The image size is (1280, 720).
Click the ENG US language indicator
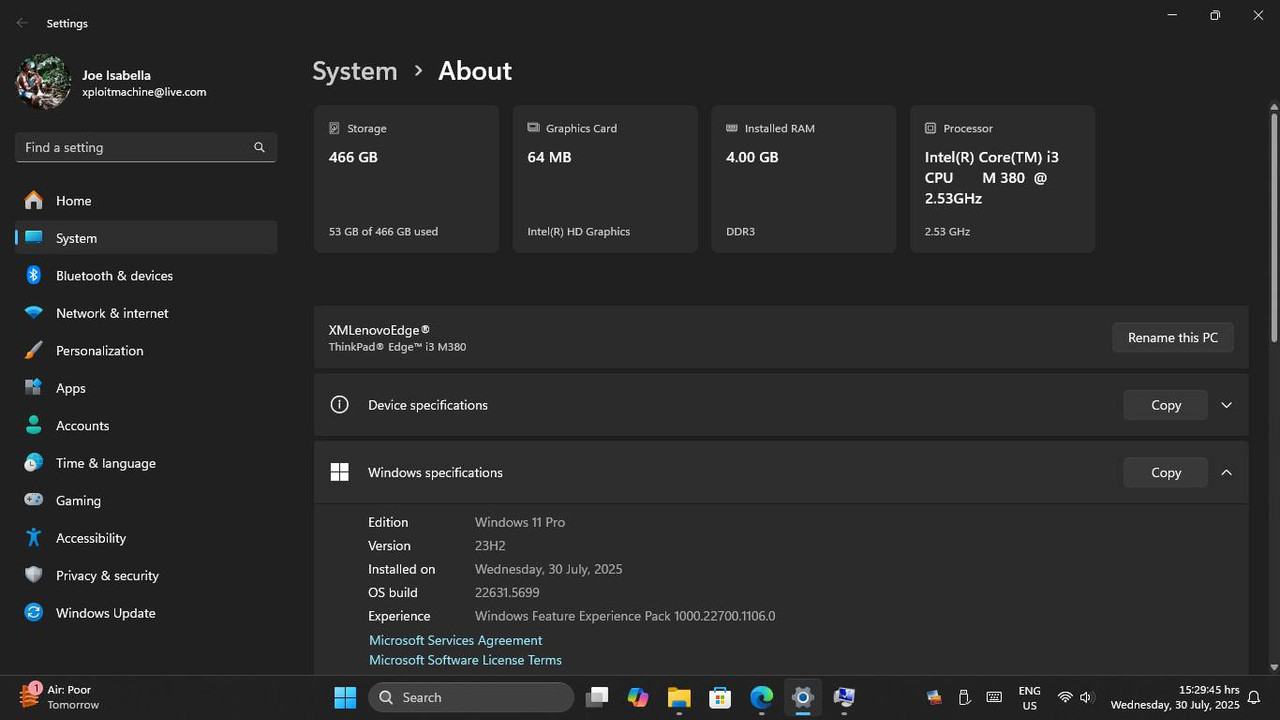pyautogui.click(x=1029, y=697)
